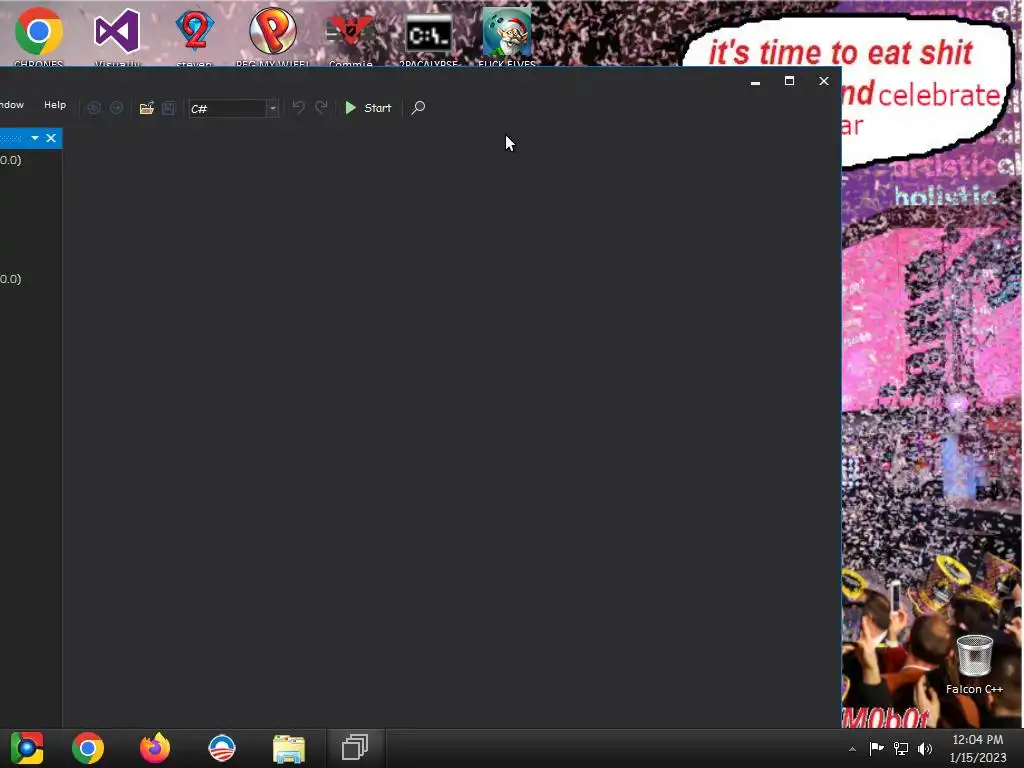The image size is (1024, 768).
Task: Close the blue panel tab
Action: tap(51, 138)
